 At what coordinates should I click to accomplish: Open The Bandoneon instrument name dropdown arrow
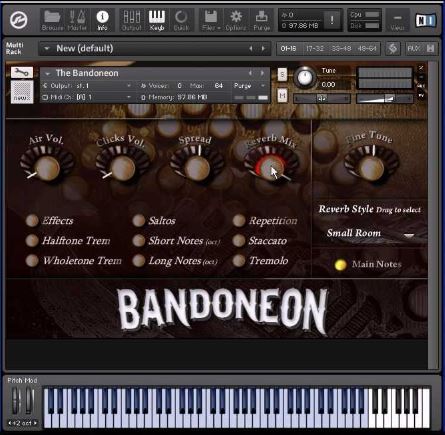pos(48,73)
